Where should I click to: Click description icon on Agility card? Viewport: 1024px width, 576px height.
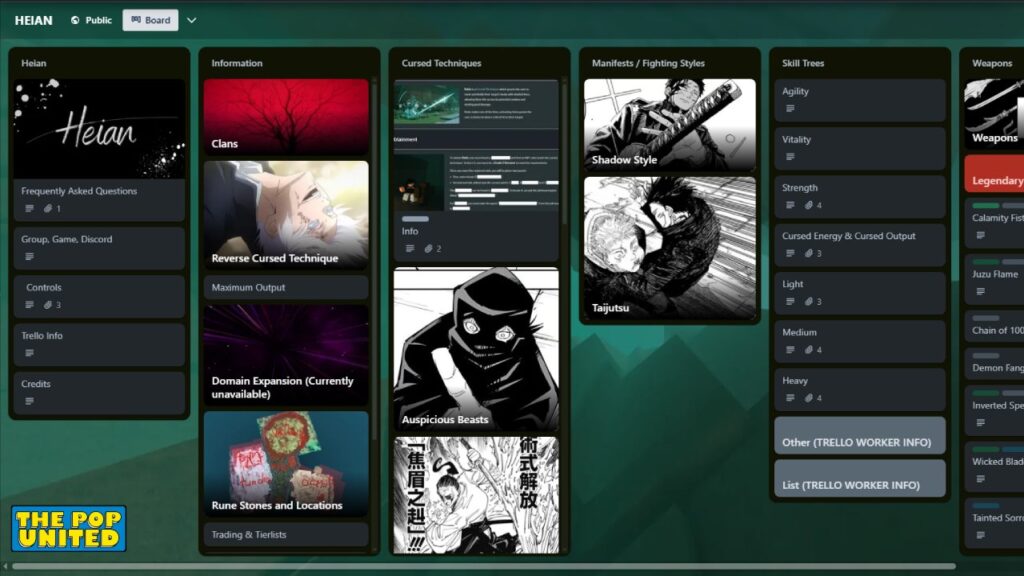click(x=790, y=109)
